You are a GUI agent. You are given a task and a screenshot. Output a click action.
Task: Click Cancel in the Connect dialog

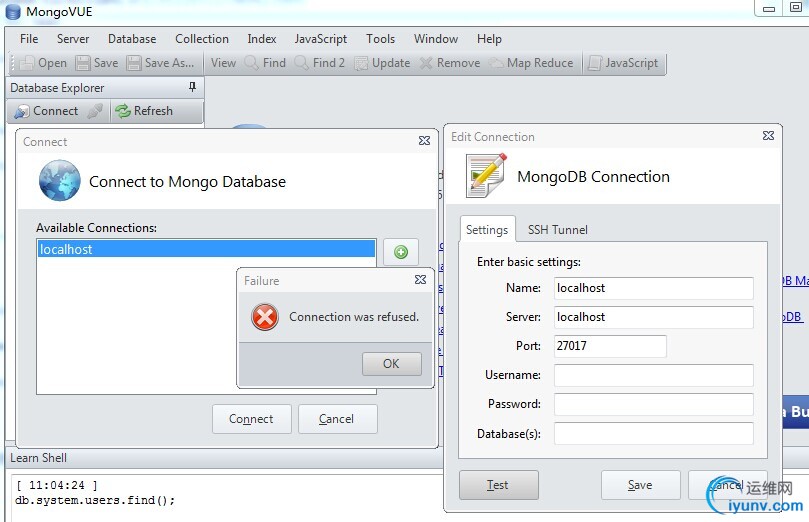(x=337, y=419)
